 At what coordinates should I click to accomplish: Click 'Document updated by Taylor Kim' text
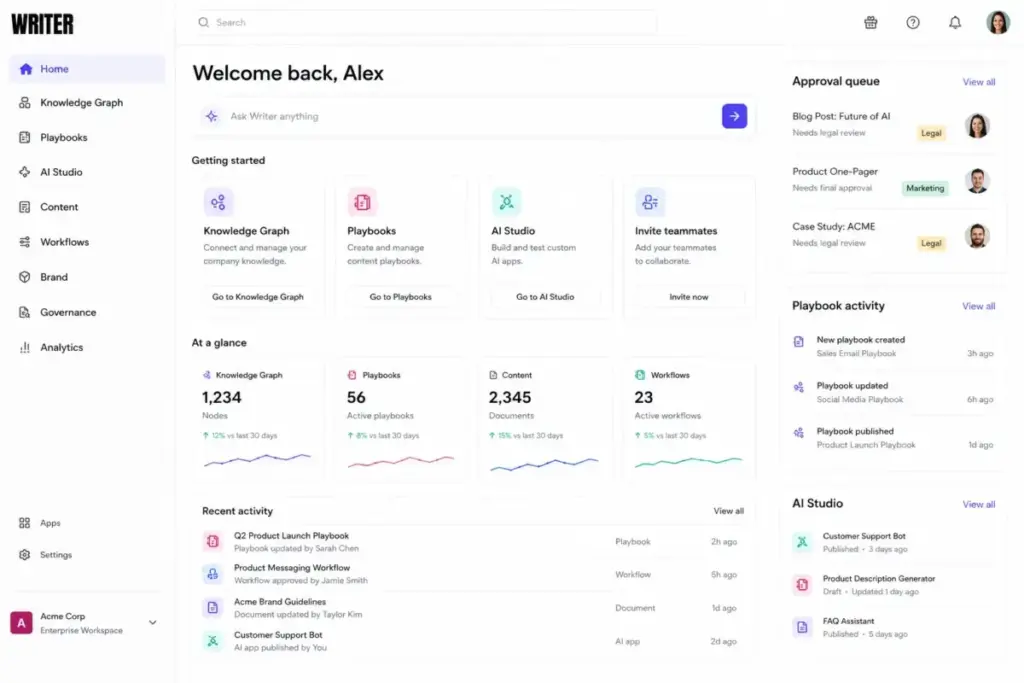[298, 614]
